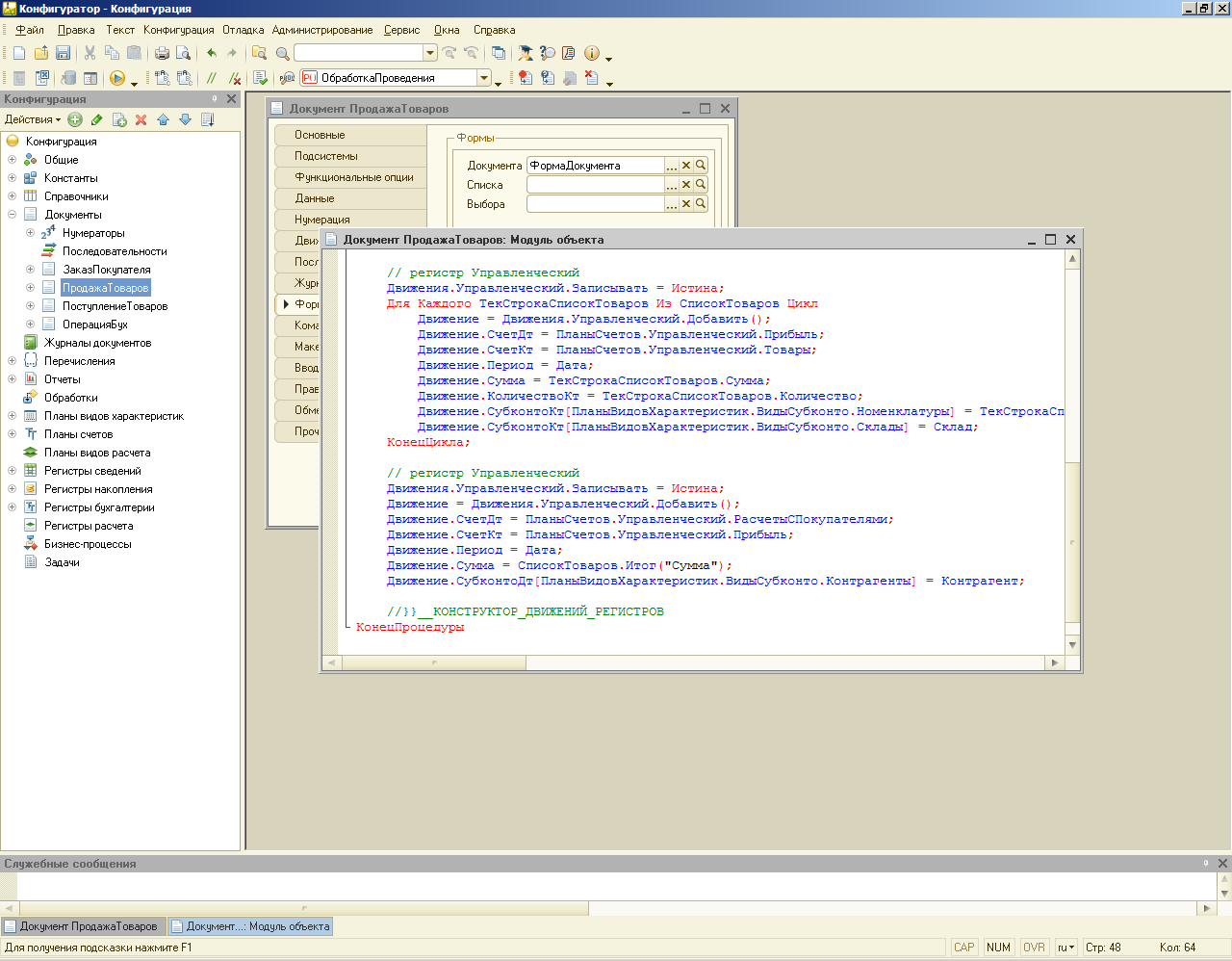The image size is (1232, 961).
Task: Add a comment using the green slashes icon
Action: (212, 78)
